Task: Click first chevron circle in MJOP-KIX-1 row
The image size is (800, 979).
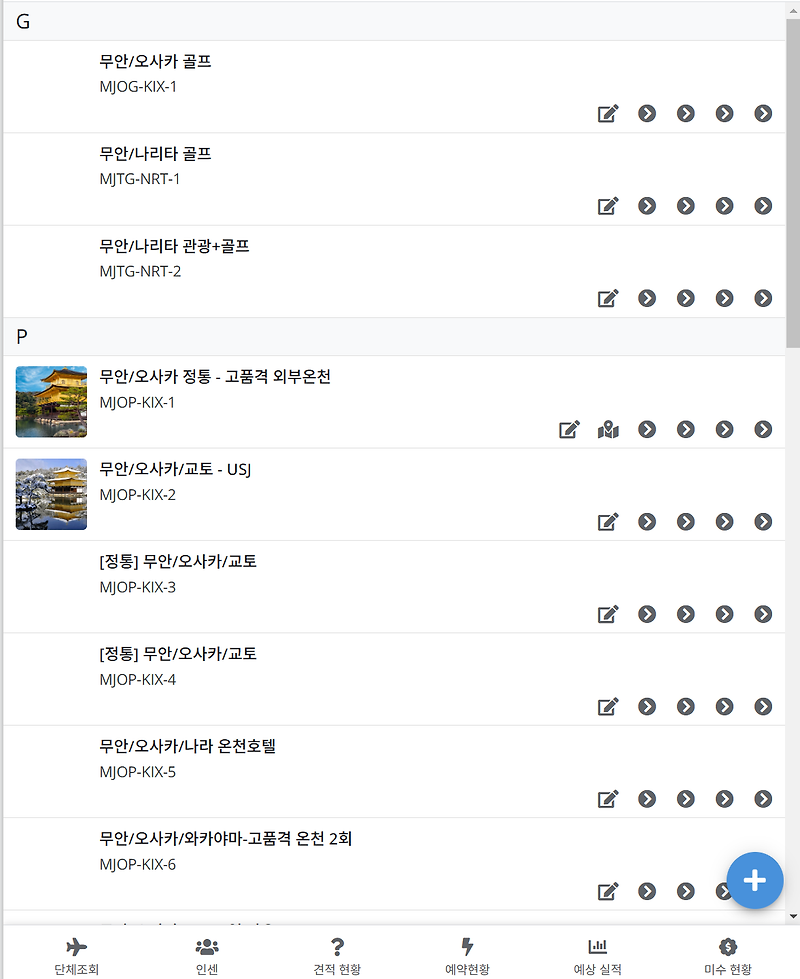Action: (647, 430)
